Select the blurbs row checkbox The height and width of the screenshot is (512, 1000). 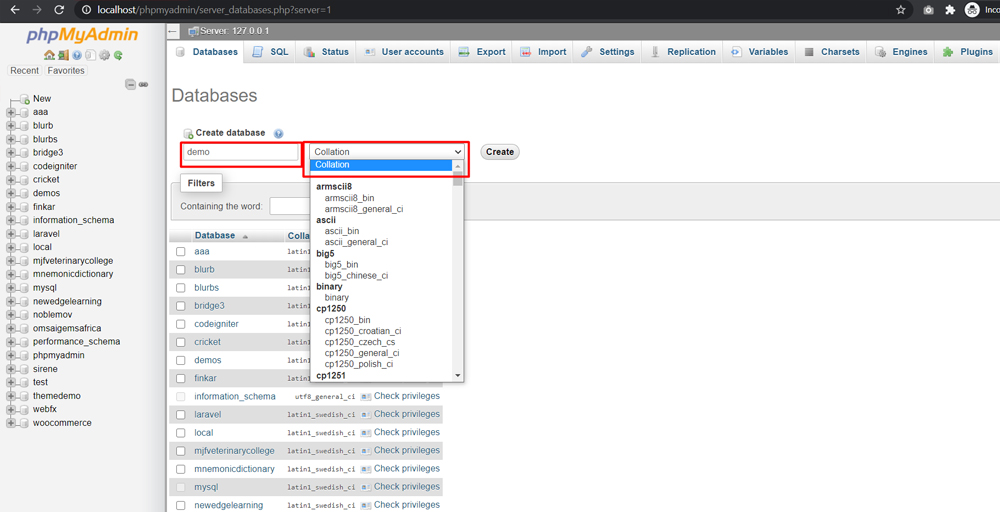point(180,288)
